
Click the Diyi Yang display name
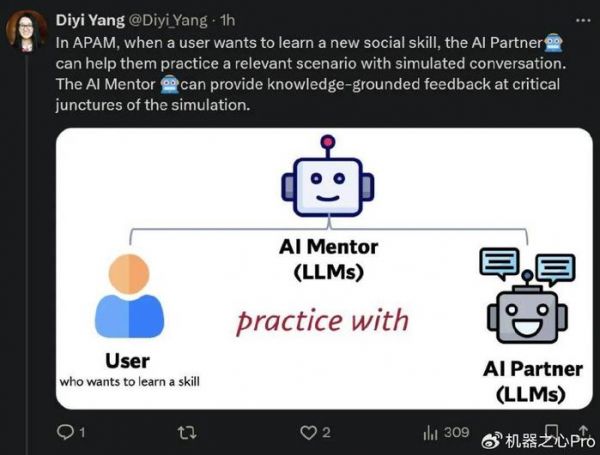pos(90,20)
